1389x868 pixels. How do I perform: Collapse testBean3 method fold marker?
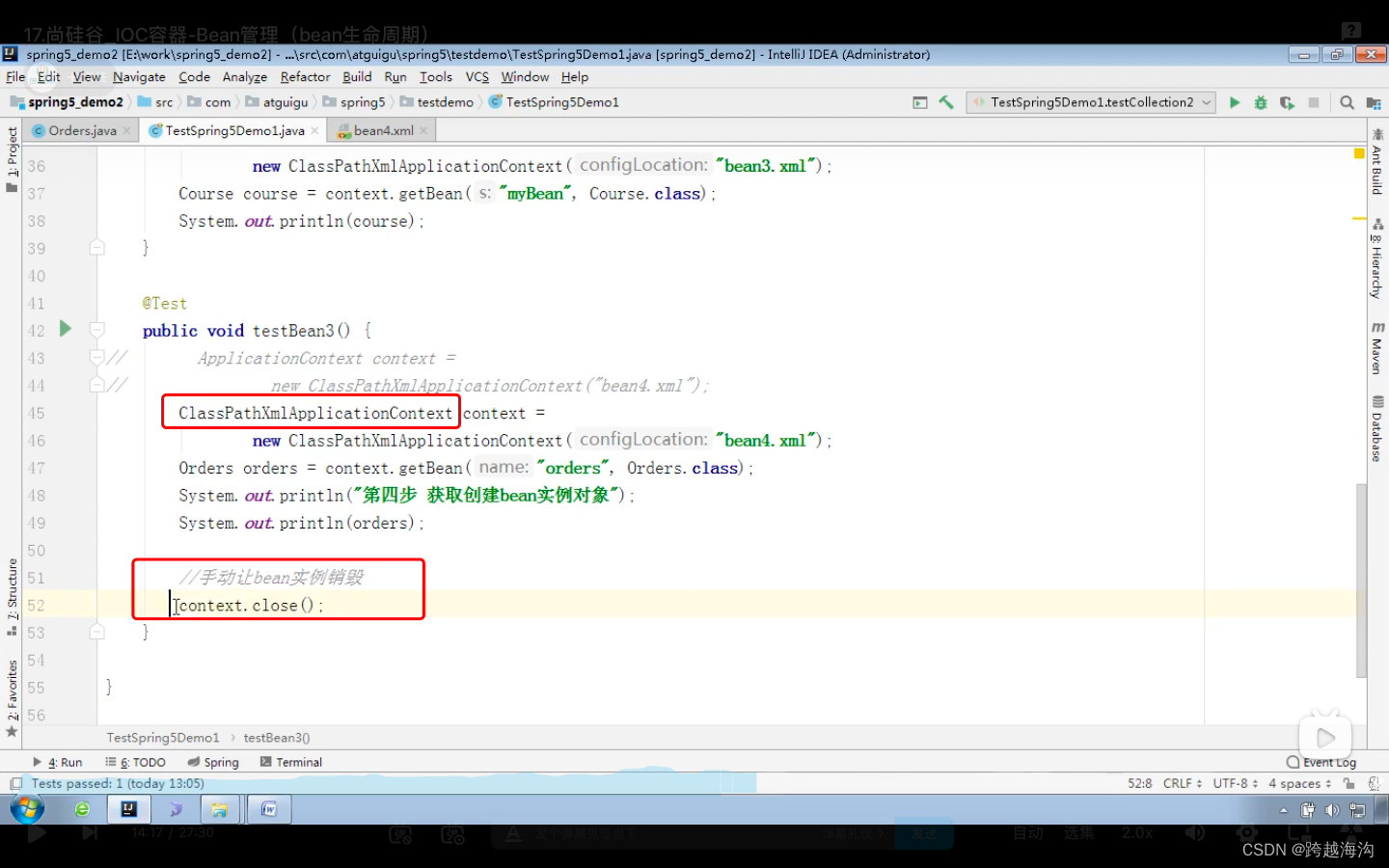coord(96,330)
